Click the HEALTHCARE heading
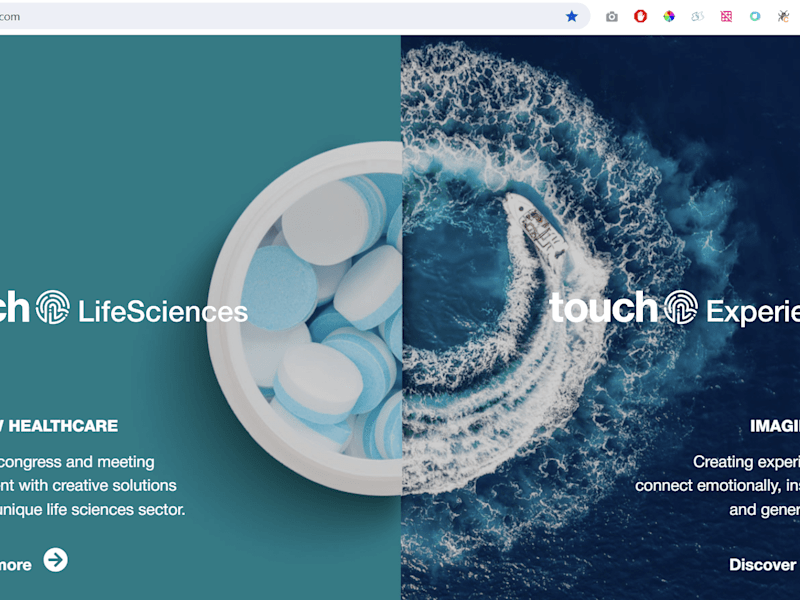 tap(63, 426)
